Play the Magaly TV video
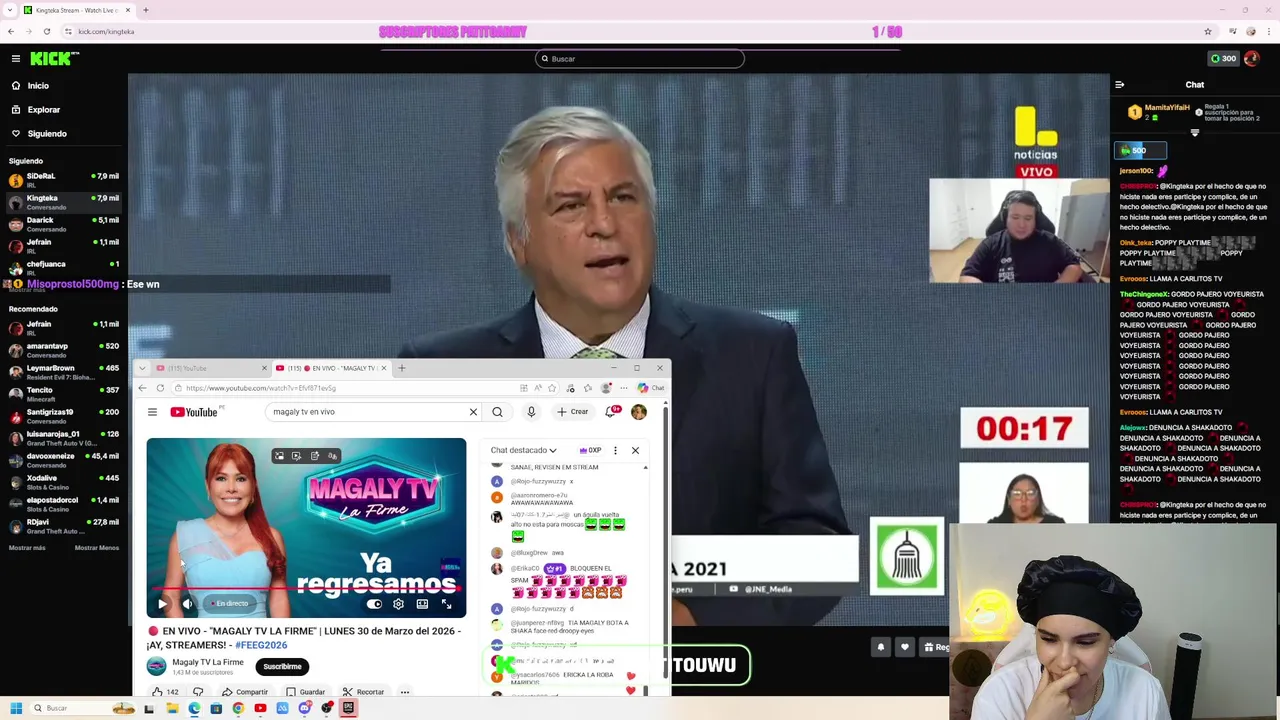Screen dimensions: 1280x720 click(162, 604)
